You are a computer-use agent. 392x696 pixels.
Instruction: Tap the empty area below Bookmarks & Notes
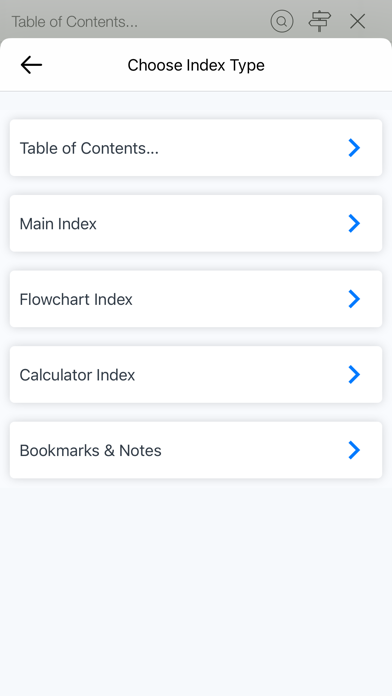point(196,590)
